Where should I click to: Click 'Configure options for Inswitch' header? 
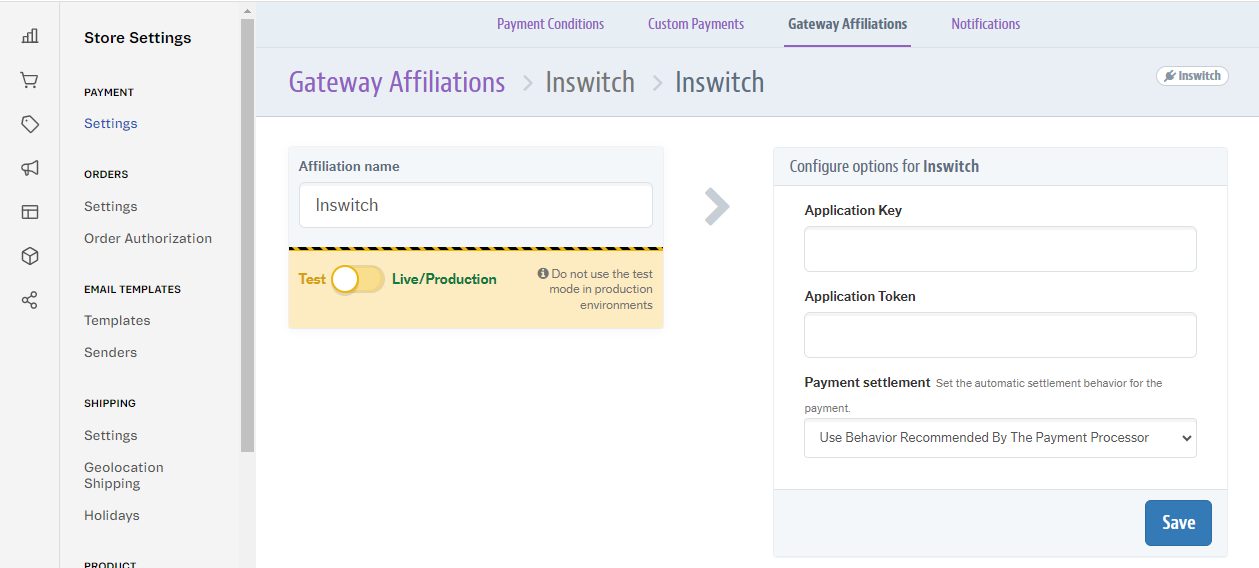(884, 167)
